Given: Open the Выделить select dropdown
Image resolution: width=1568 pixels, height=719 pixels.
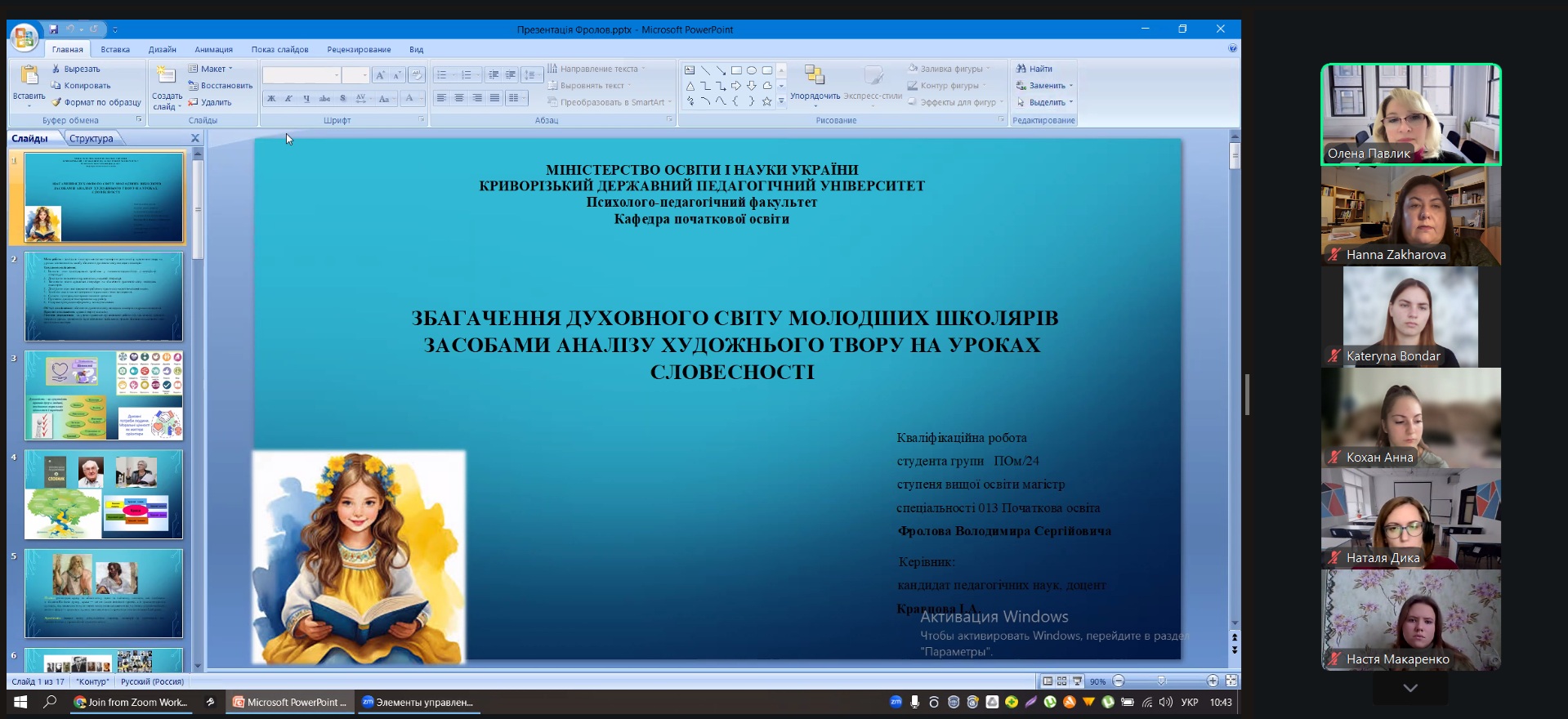Looking at the screenshot, I should (1045, 103).
